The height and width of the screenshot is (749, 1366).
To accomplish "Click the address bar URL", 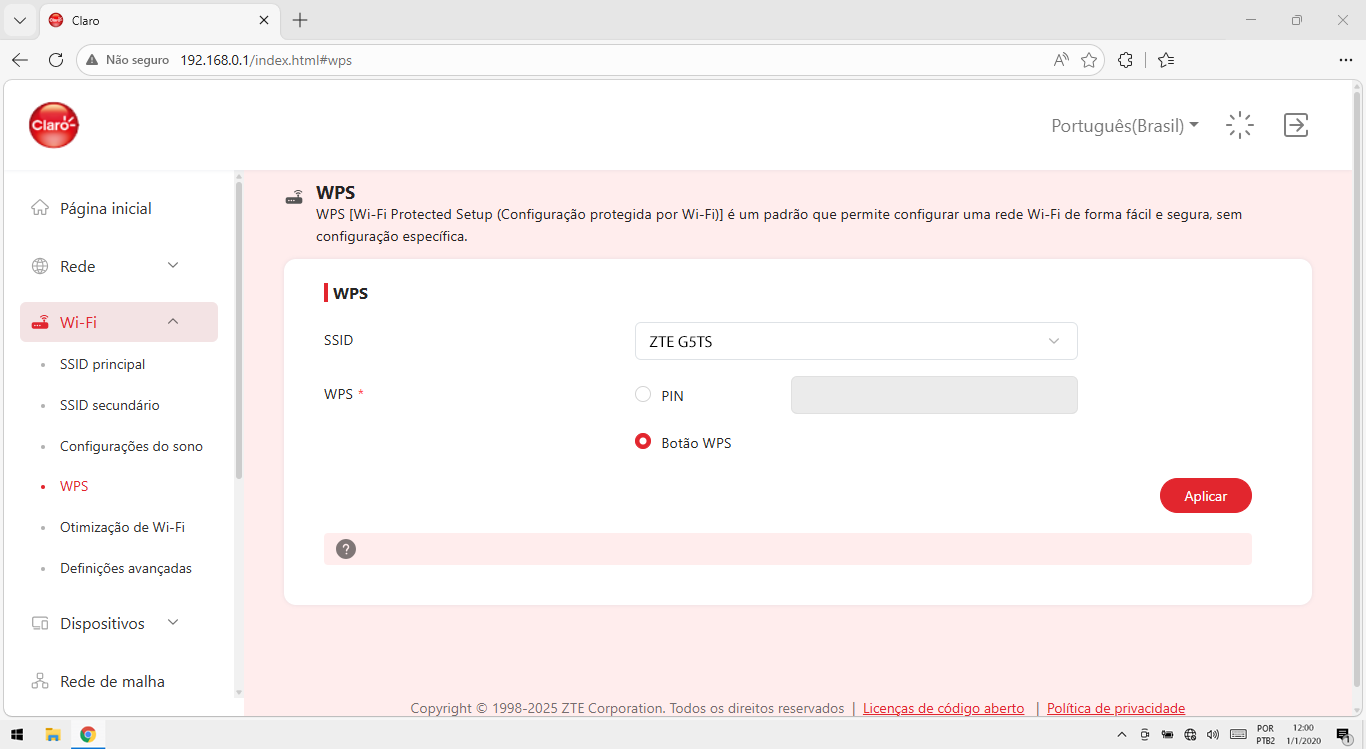I will 266,60.
